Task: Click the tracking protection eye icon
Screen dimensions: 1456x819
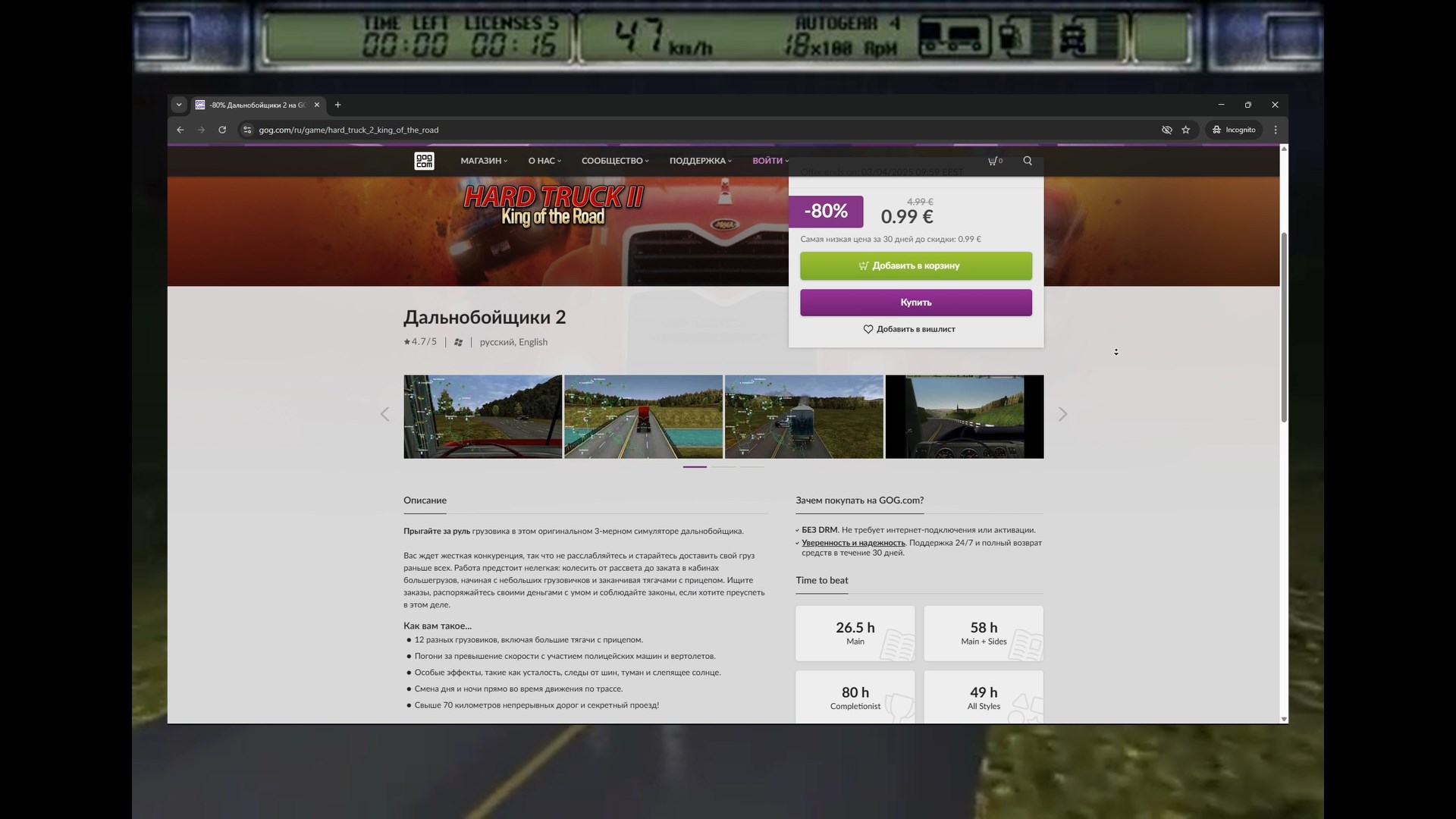Action: pyautogui.click(x=1167, y=130)
